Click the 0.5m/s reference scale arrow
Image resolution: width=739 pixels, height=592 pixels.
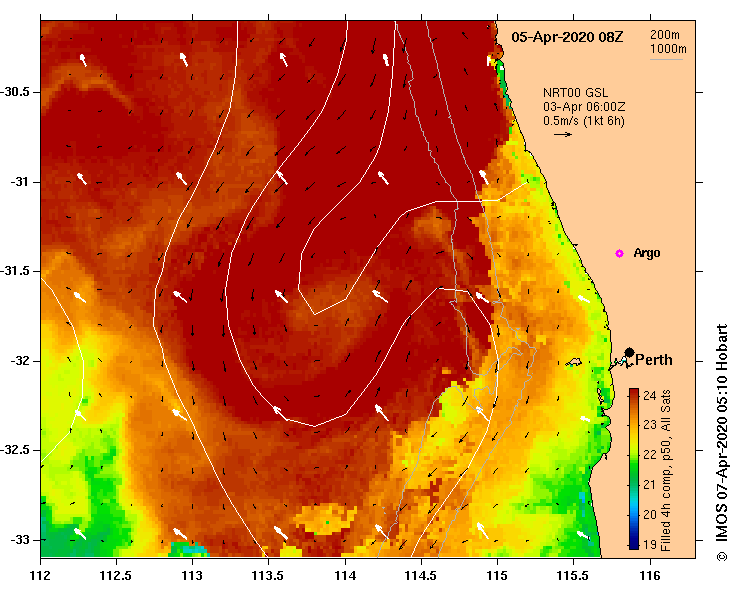563,134
